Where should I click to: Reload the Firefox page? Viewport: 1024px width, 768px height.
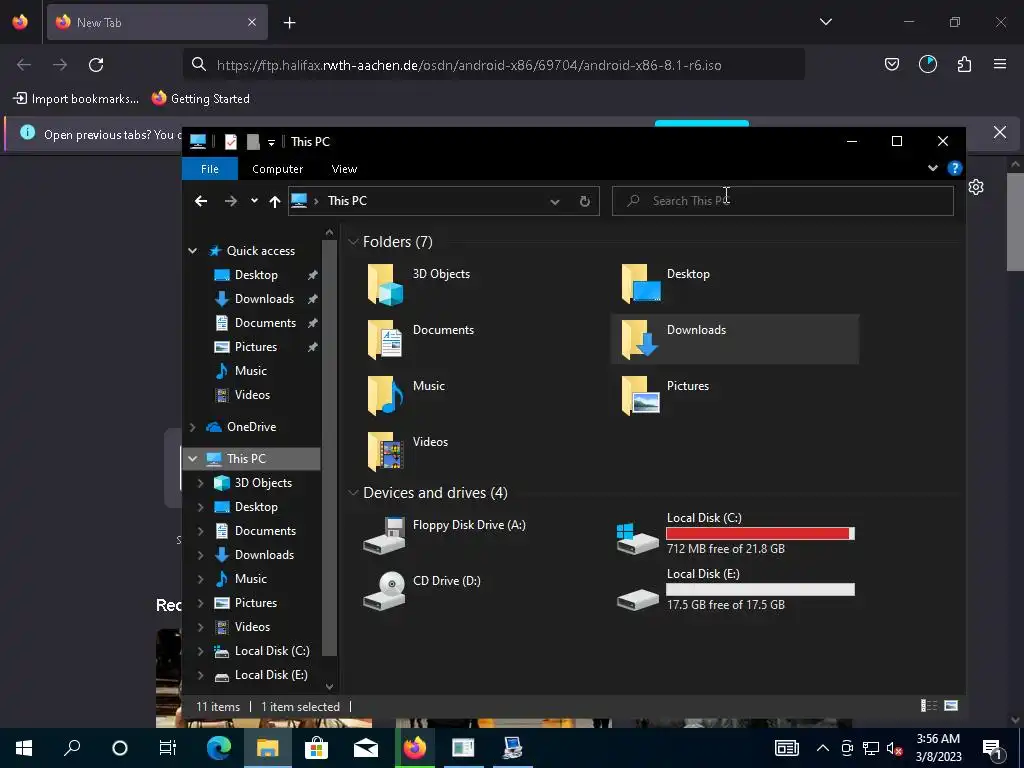point(96,65)
